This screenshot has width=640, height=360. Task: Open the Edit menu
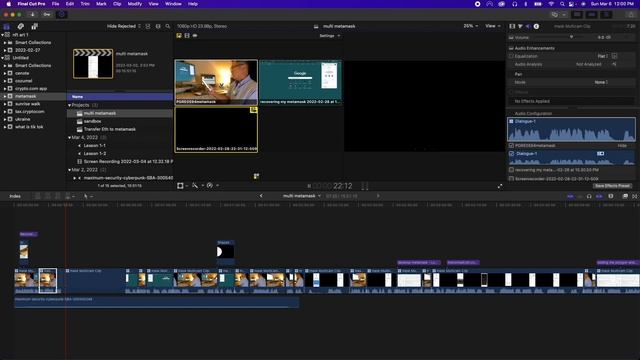pyautogui.click(x=70, y=4)
